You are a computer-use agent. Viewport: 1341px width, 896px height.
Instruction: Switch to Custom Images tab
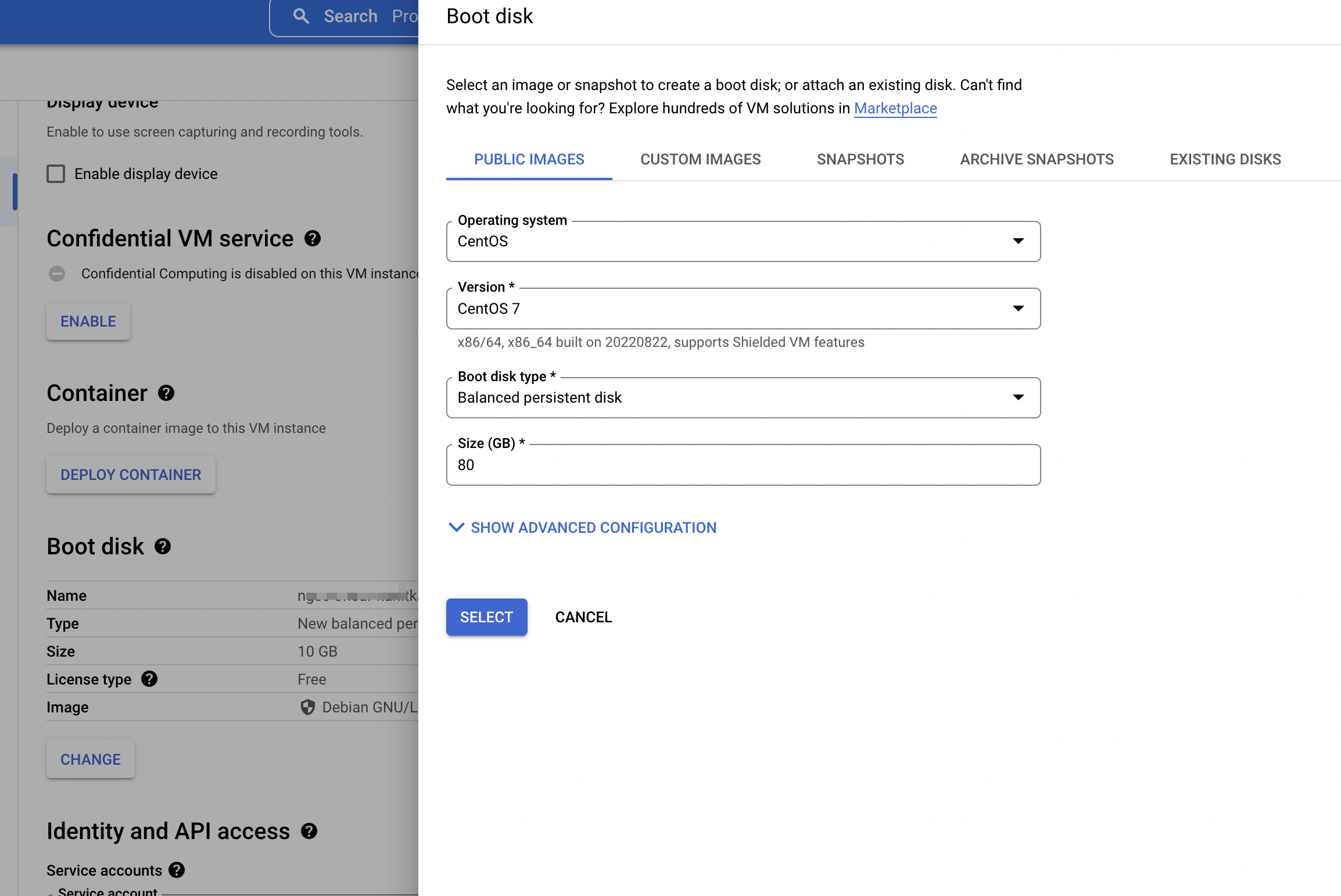coord(701,159)
